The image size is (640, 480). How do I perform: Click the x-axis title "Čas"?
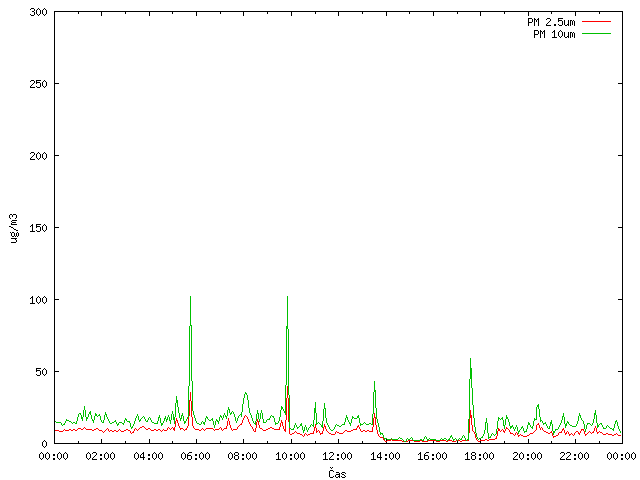[x=337, y=473]
